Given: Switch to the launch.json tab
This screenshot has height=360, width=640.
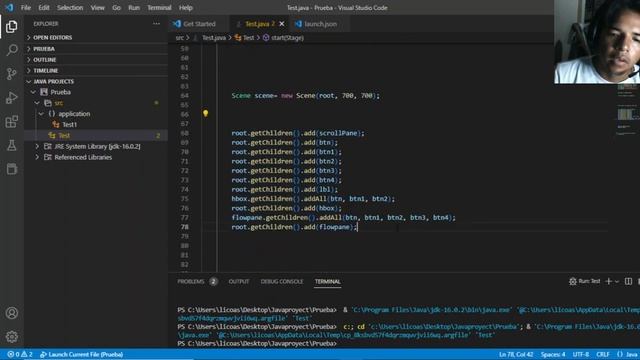Looking at the screenshot, I should [x=320, y=24].
